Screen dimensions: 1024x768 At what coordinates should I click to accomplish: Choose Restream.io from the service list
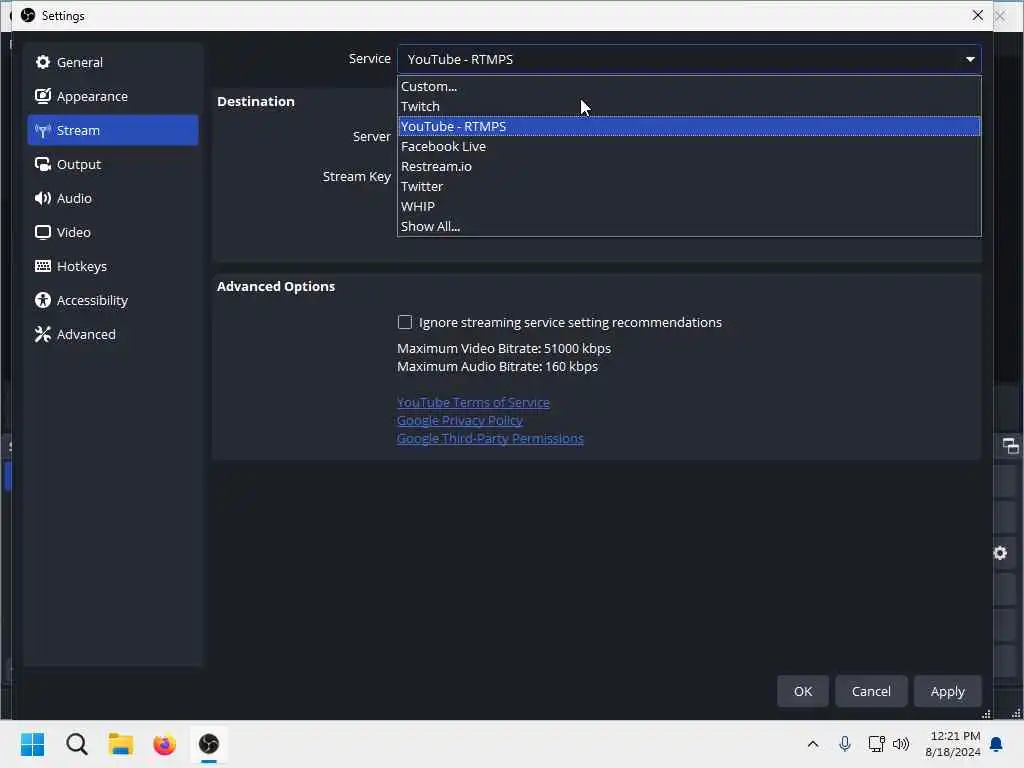[689, 167]
